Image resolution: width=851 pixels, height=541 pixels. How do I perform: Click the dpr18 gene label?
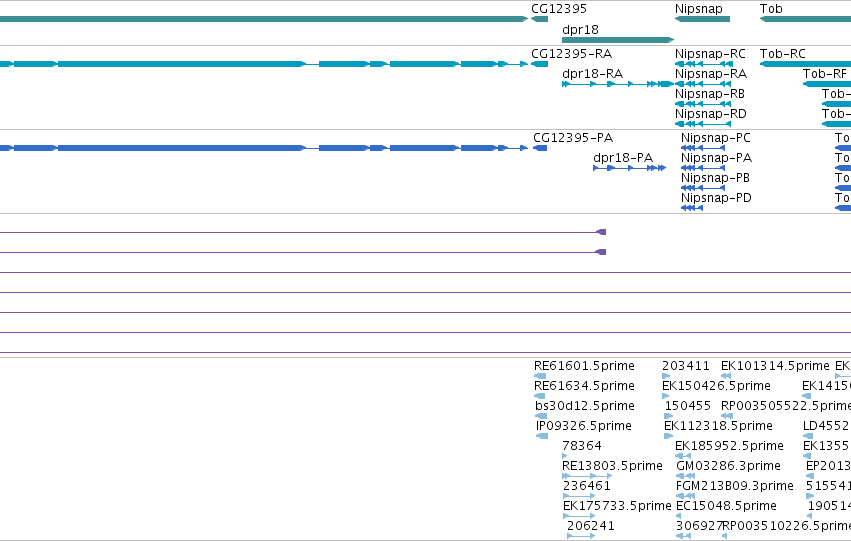[x=580, y=29]
